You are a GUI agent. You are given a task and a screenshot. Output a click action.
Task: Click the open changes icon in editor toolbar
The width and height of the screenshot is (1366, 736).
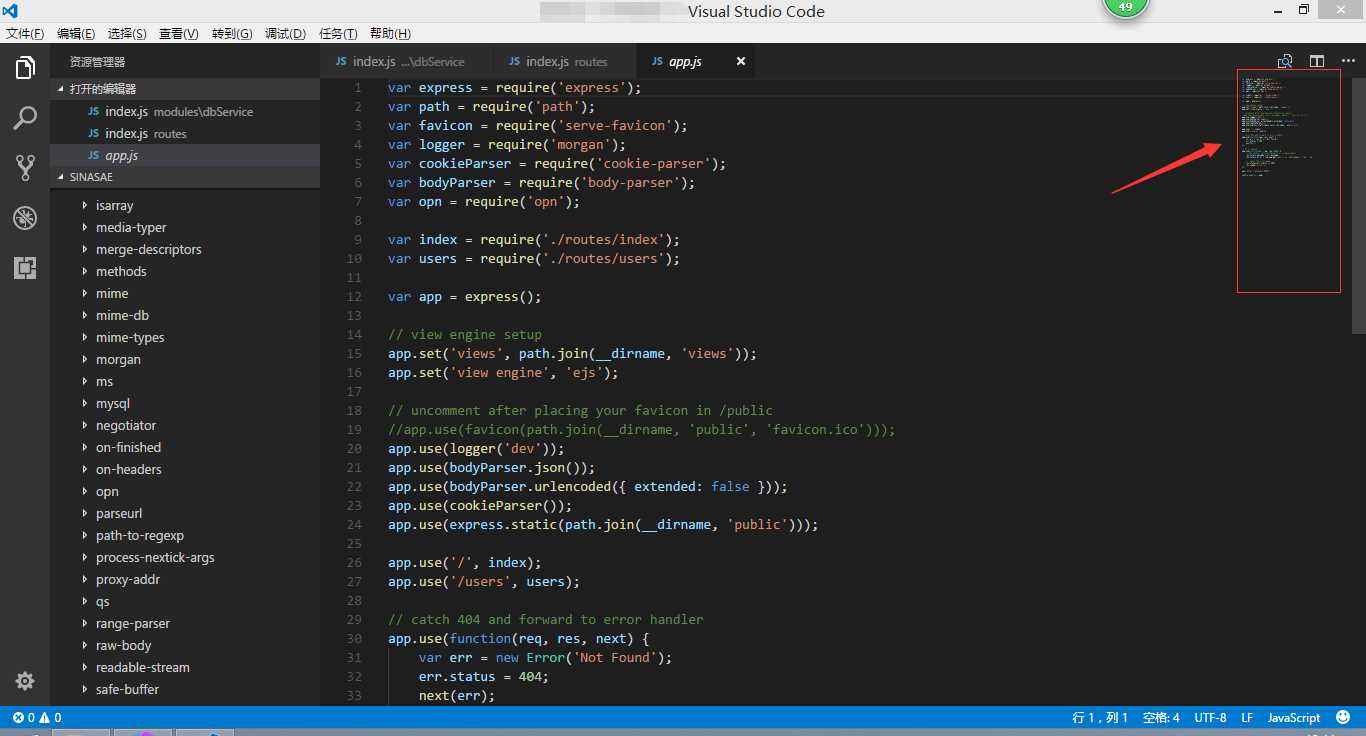[1285, 62]
